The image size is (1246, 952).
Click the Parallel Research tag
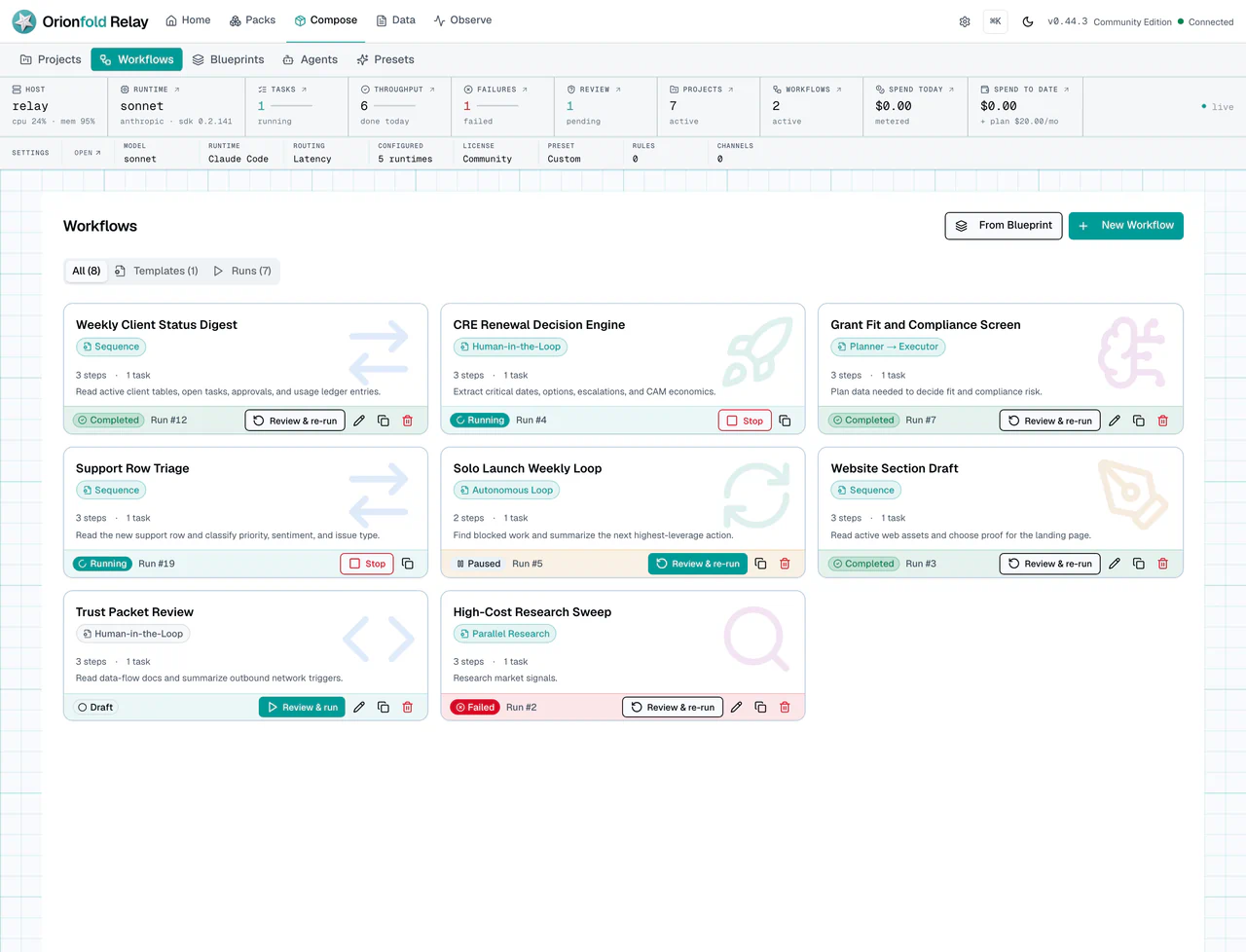click(504, 634)
